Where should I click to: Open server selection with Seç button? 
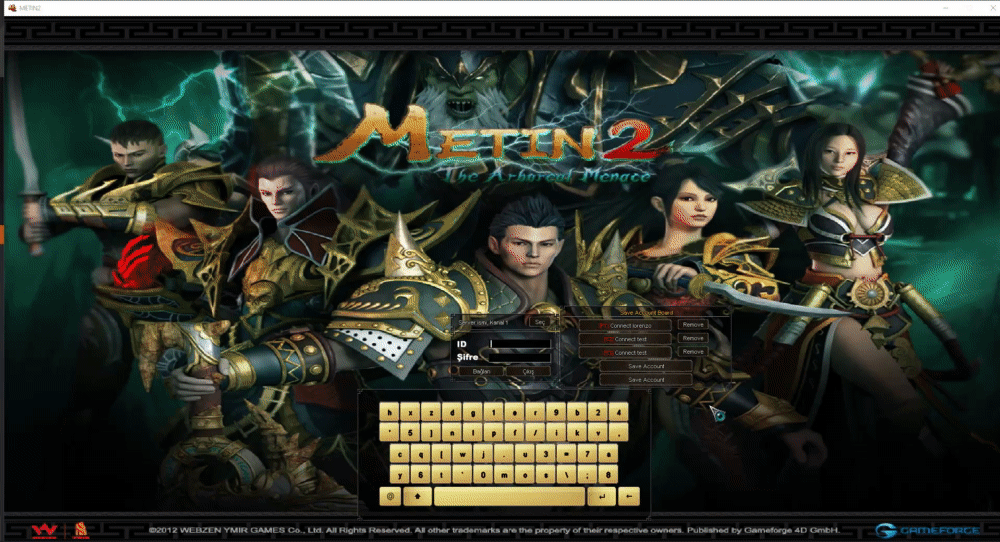pyautogui.click(x=540, y=322)
